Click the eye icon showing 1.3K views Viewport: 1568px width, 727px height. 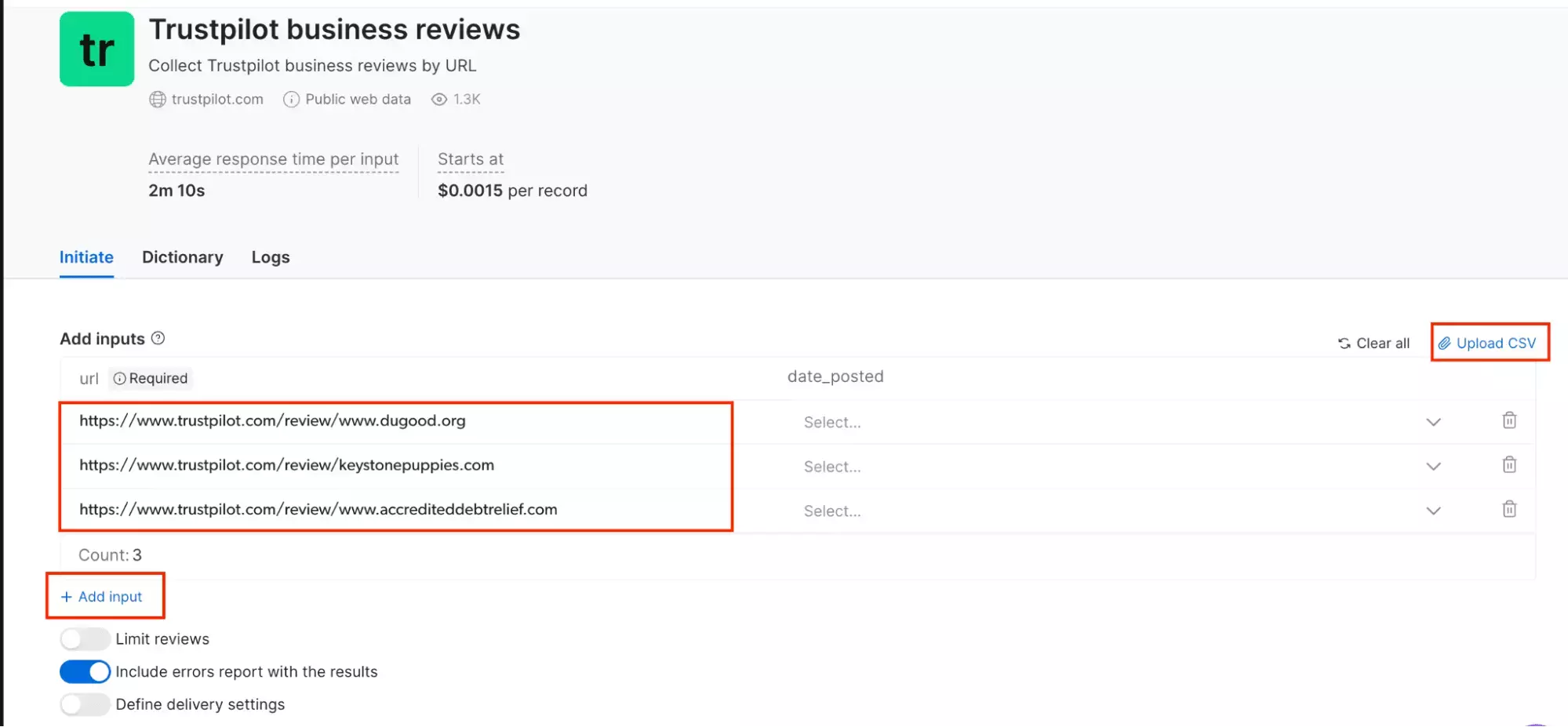pyautogui.click(x=438, y=100)
